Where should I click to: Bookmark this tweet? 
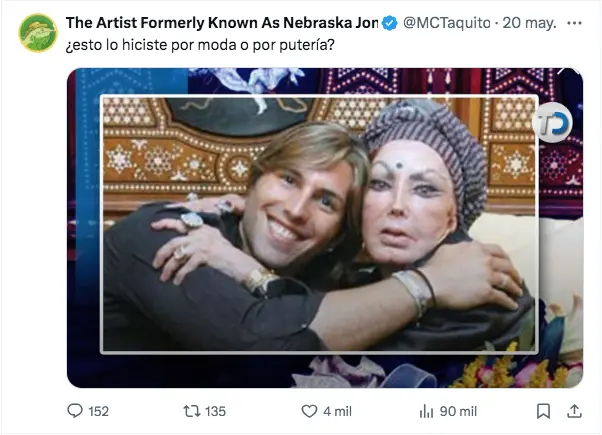coord(543,410)
